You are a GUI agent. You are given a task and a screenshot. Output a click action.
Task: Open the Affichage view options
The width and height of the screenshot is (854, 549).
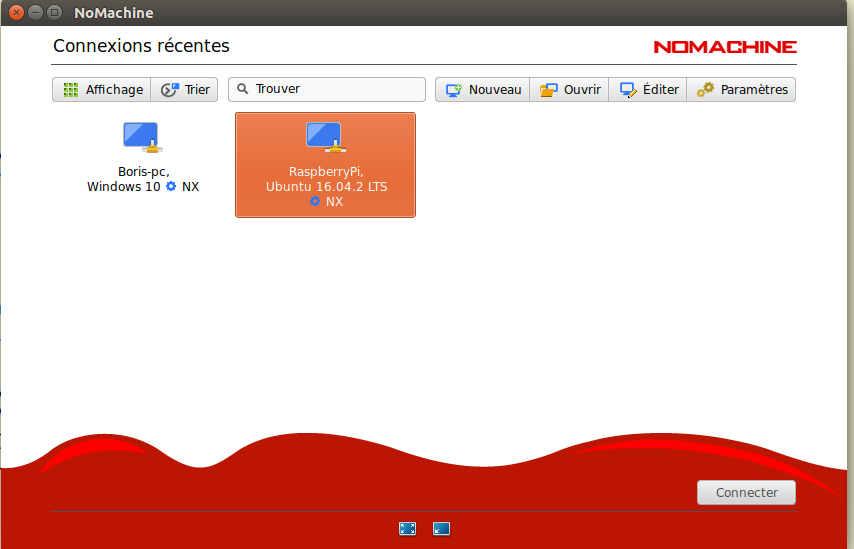tap(102, 89)
